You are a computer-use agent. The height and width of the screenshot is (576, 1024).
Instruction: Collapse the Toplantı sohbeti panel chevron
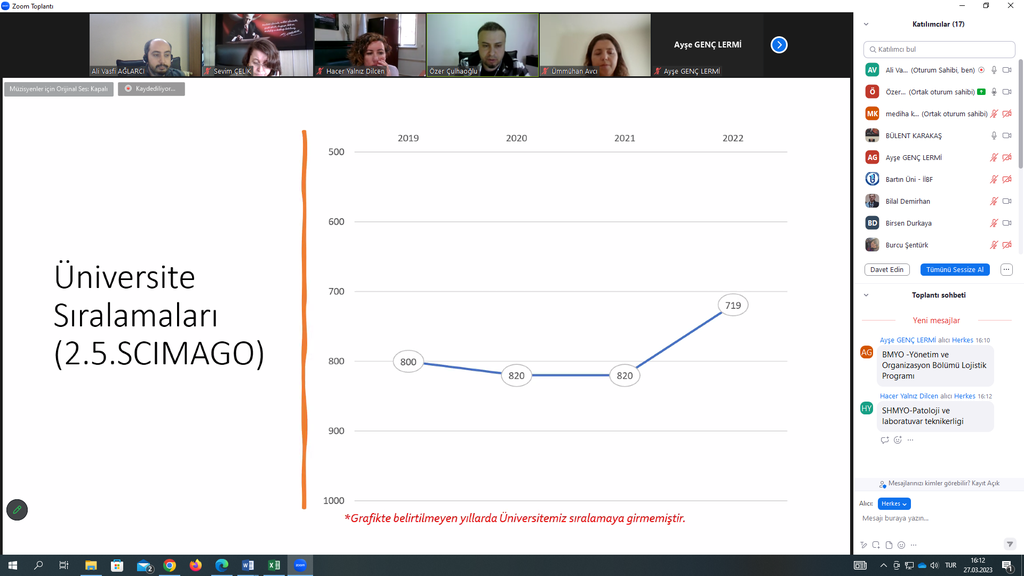[x=866, y=295]
